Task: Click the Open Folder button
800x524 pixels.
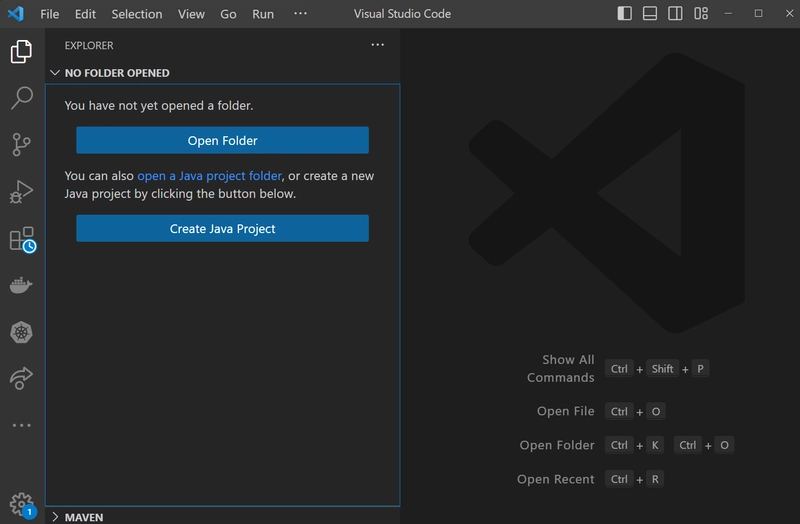Action: pos(222,140)
